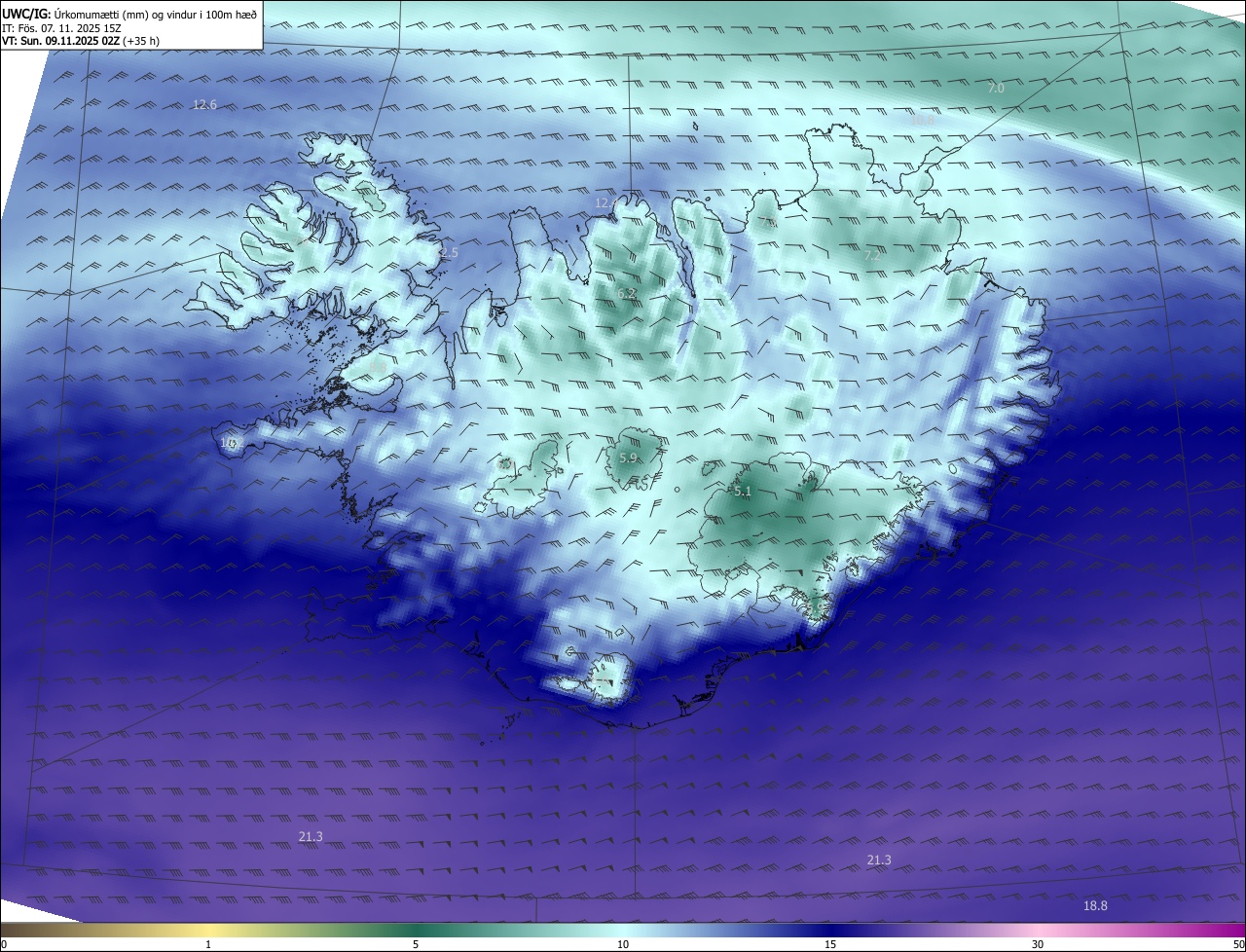Click the 6.2 value label on the map
Screen dimensions: 1246x952
[626, 293]
